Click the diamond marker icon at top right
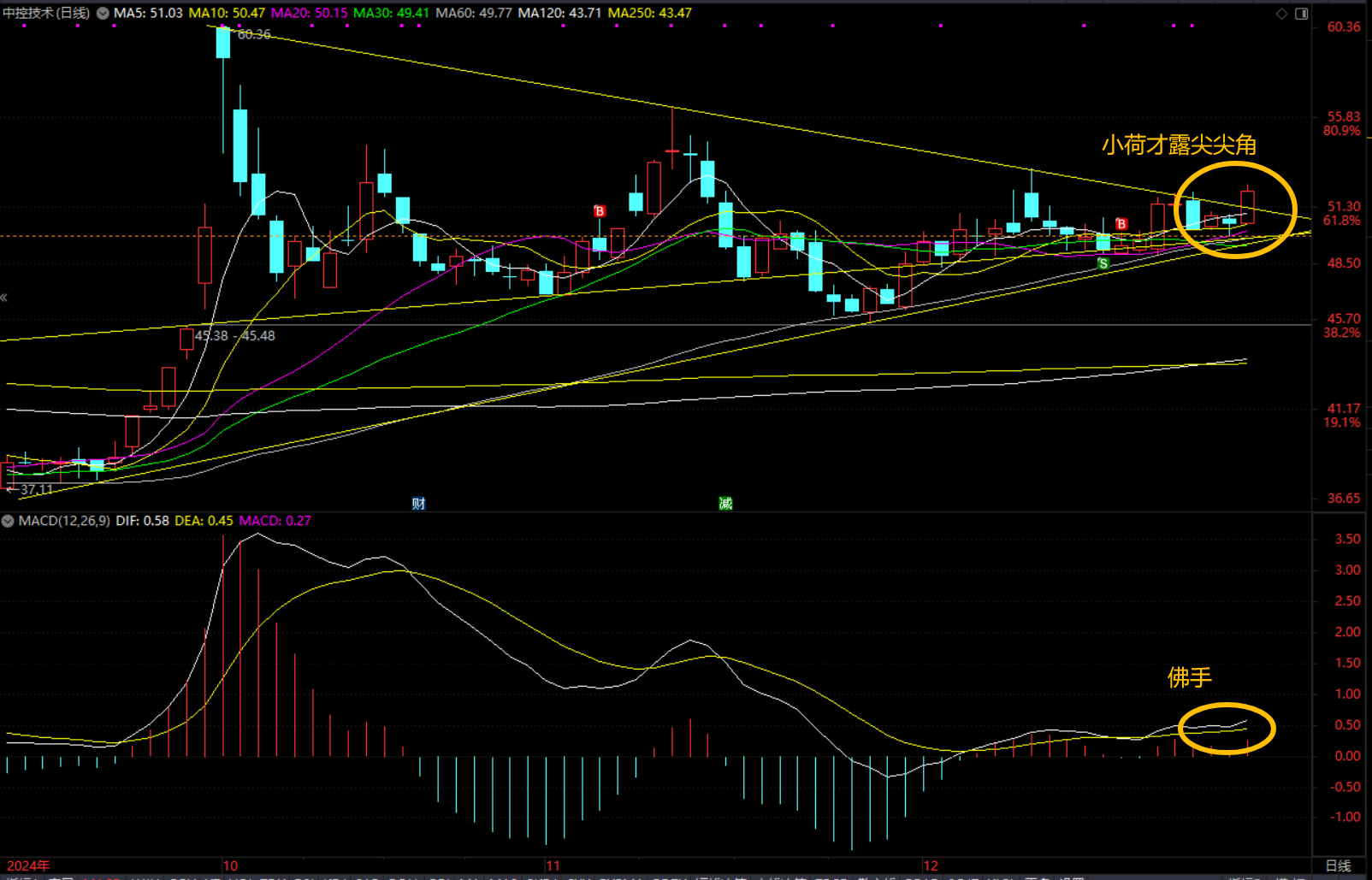The height and width of the screenshot is (880, 1372). pos(1281,14)
